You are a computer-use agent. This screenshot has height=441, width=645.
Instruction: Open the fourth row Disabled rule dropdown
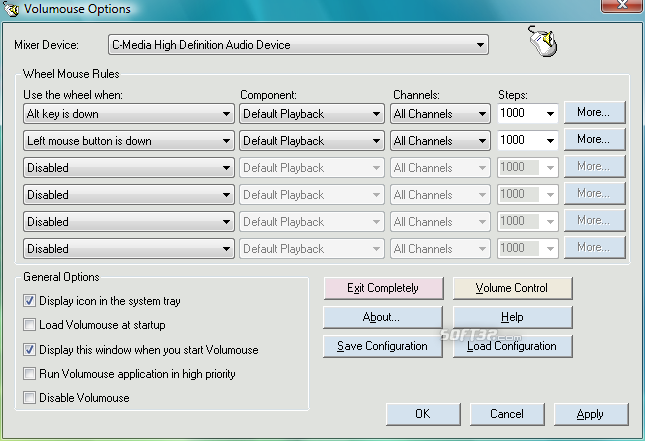[x=129, y=195]
